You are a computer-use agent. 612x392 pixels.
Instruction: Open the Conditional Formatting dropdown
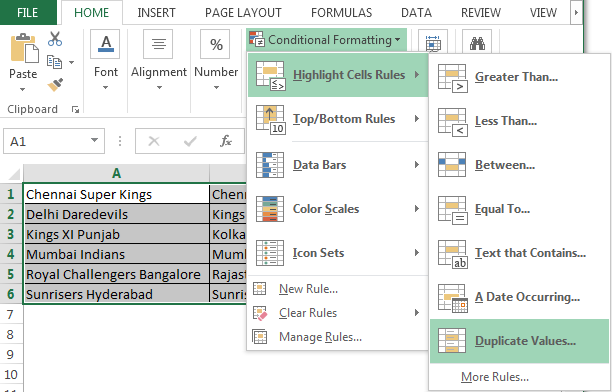[327, 39]
